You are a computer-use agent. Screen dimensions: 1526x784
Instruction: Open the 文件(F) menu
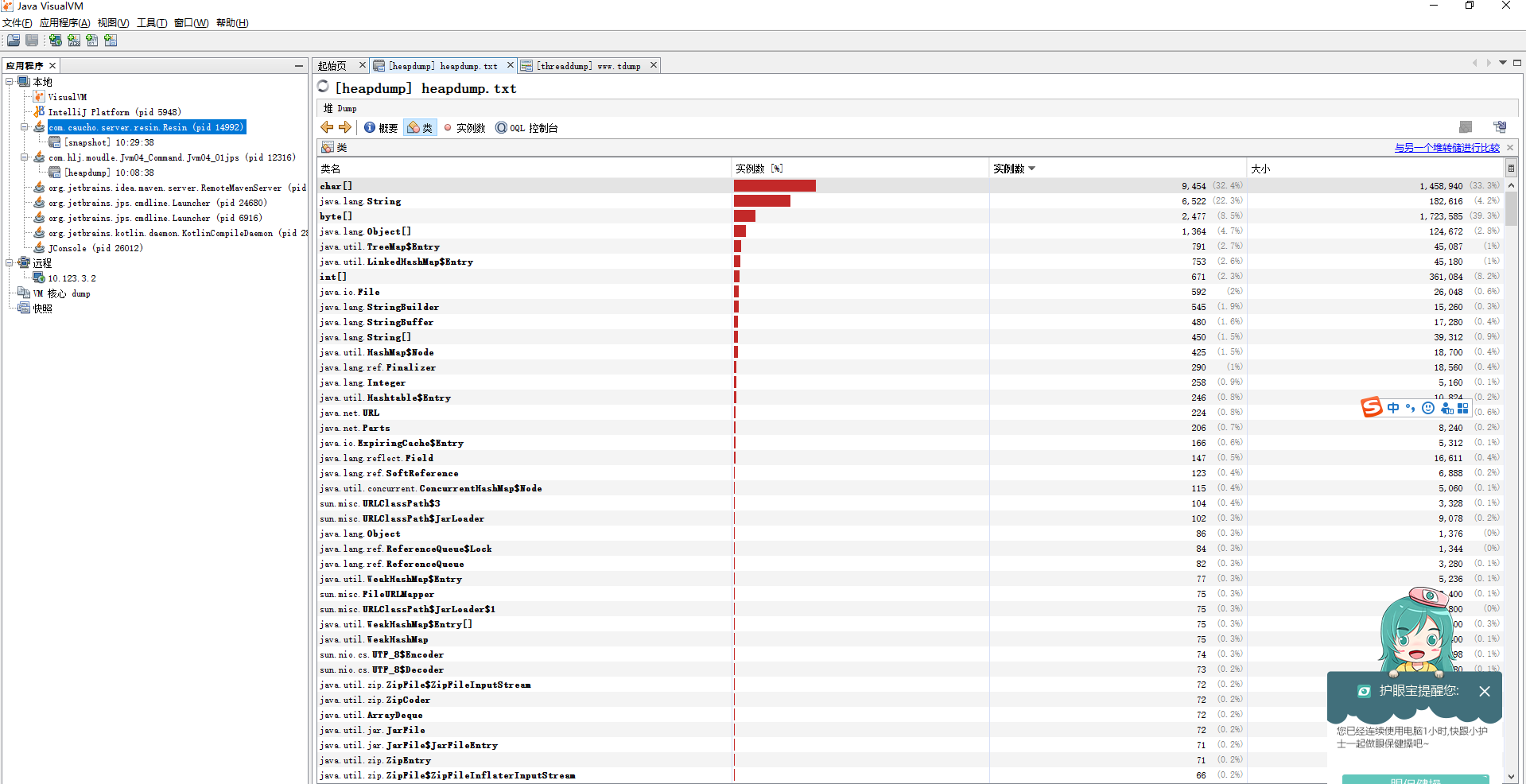(17, 23)
